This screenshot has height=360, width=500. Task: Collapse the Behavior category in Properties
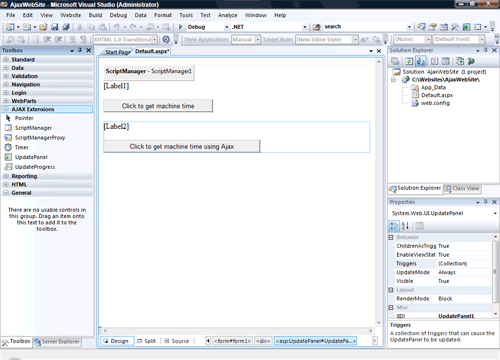point(391,237)
